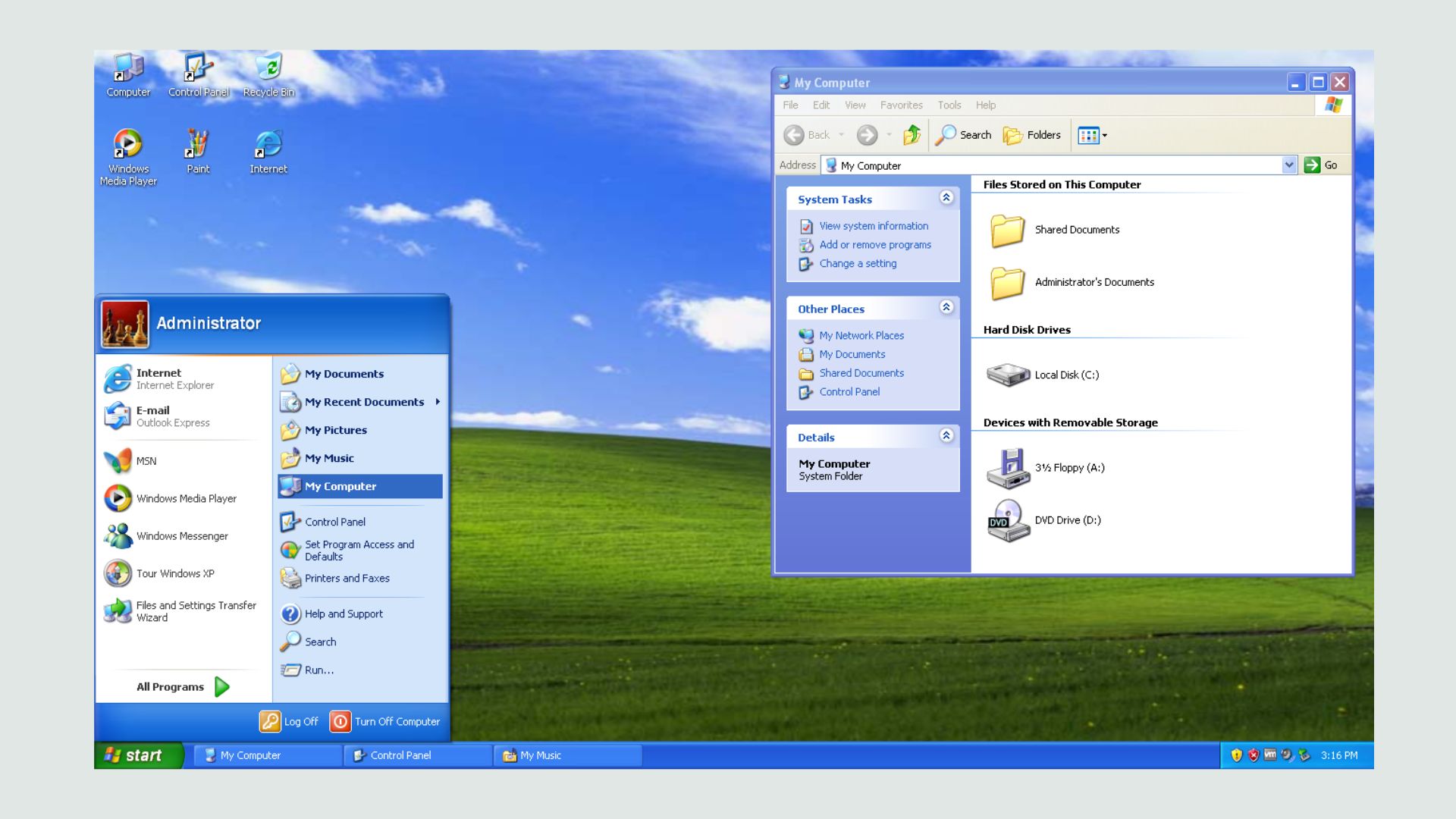The height and width of the screenshot is (819, 1456).
Task: Click the Up folder toolbar icon
Action: point(912,135)
